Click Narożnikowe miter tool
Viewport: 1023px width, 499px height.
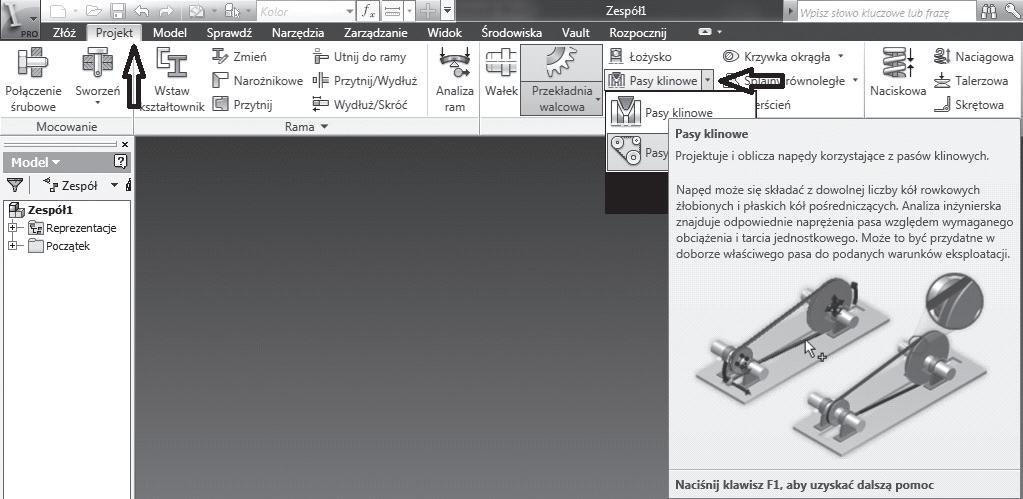point(258,81)
